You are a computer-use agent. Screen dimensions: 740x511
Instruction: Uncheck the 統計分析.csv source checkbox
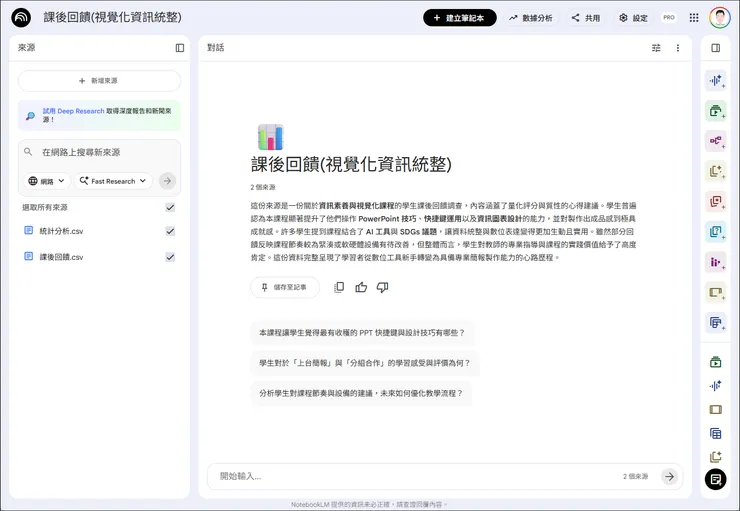pos(170,231)
